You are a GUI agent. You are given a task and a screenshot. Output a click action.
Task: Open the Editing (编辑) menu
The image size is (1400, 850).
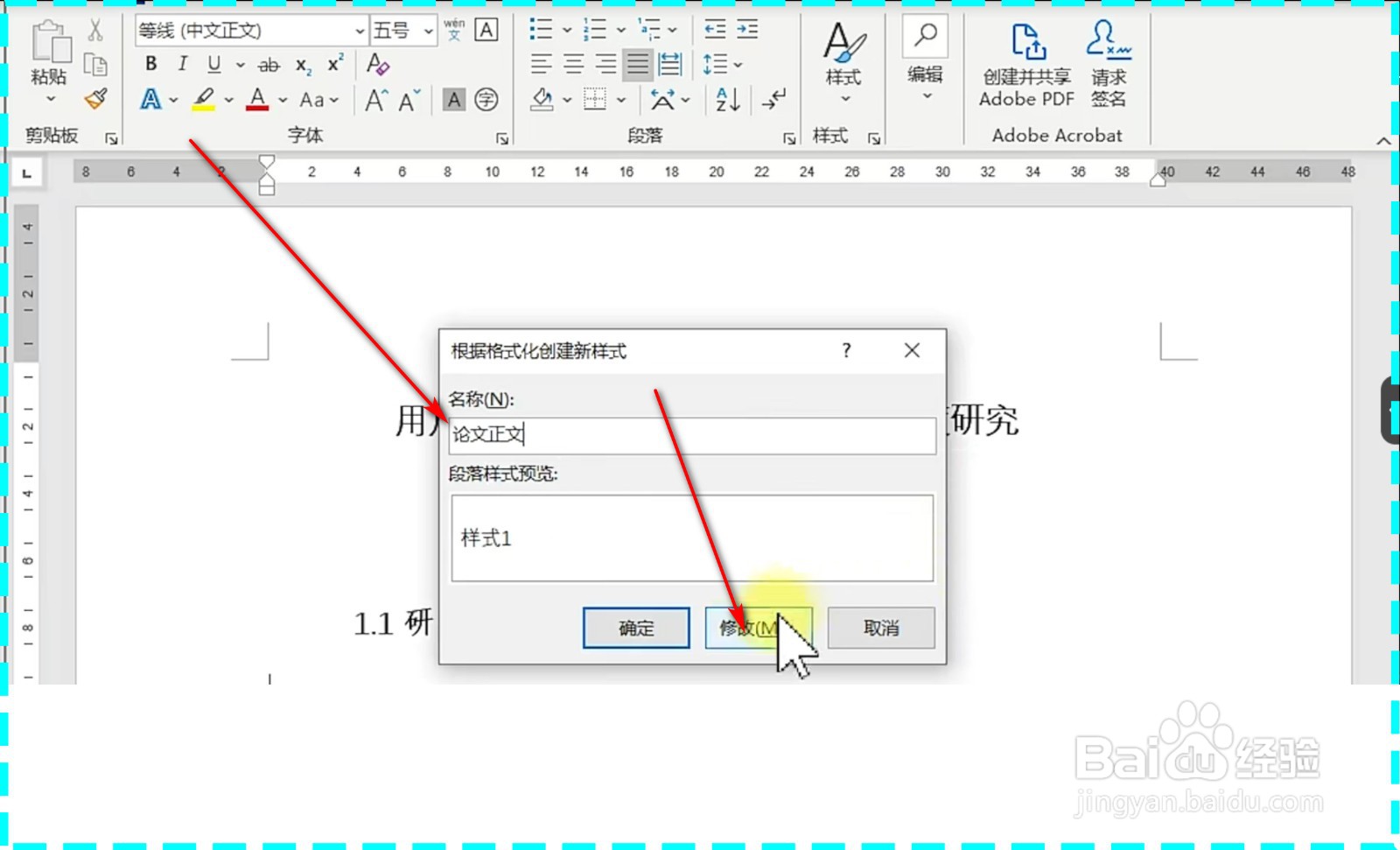(x=925, y=60)
